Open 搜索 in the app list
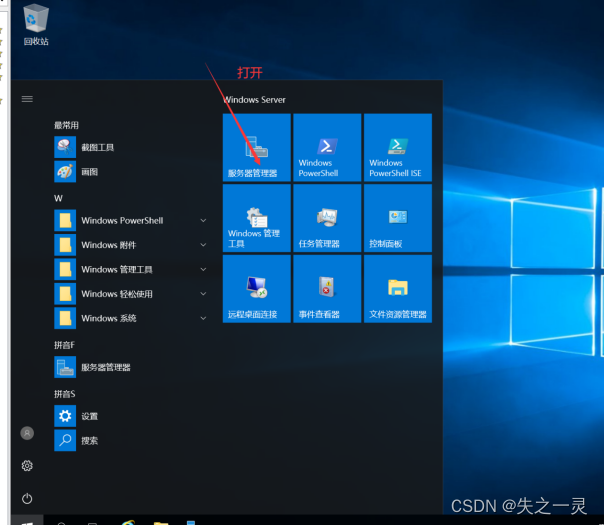 point(131,440)
